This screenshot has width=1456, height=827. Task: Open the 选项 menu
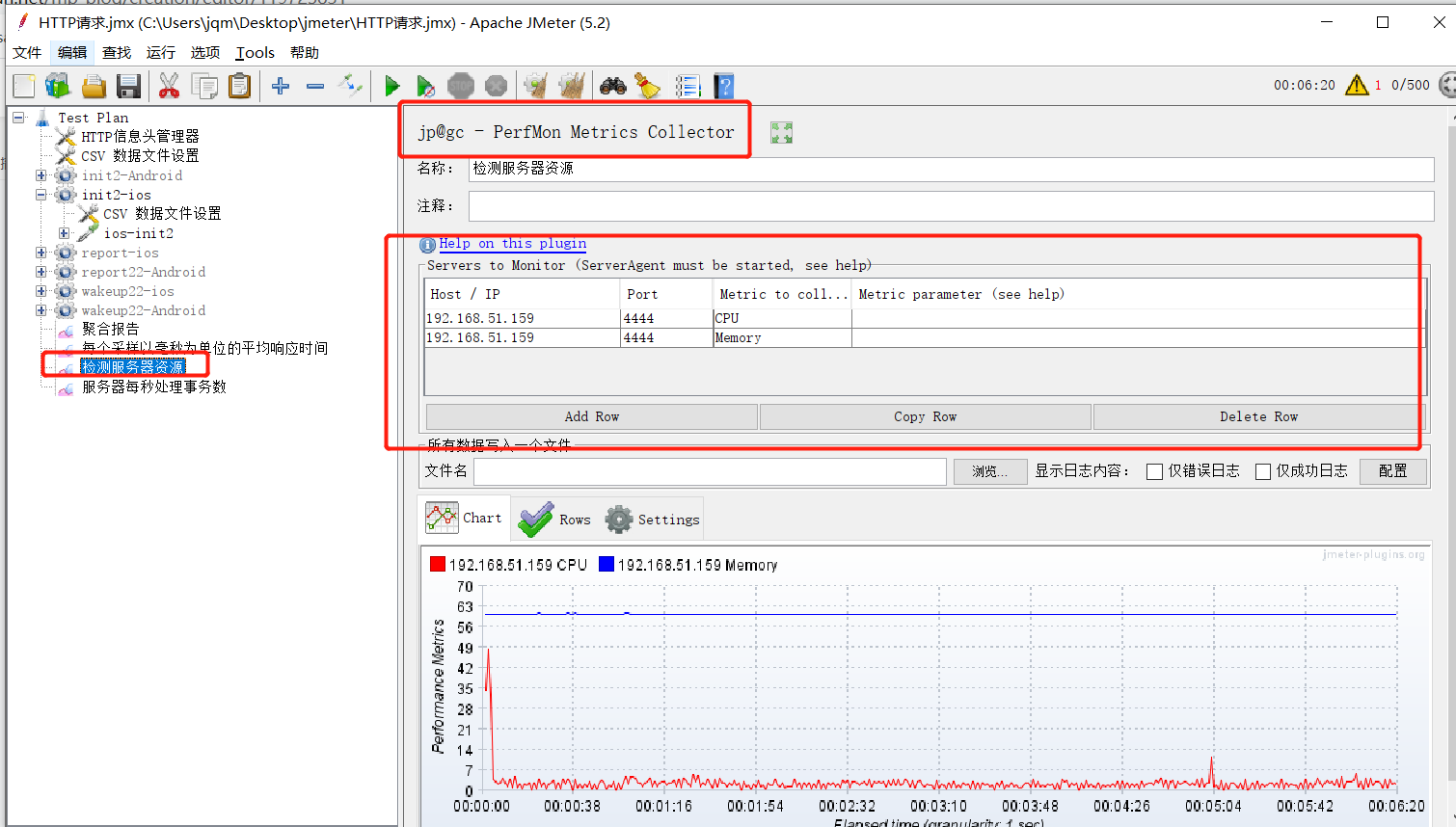(x=205, y=52)
